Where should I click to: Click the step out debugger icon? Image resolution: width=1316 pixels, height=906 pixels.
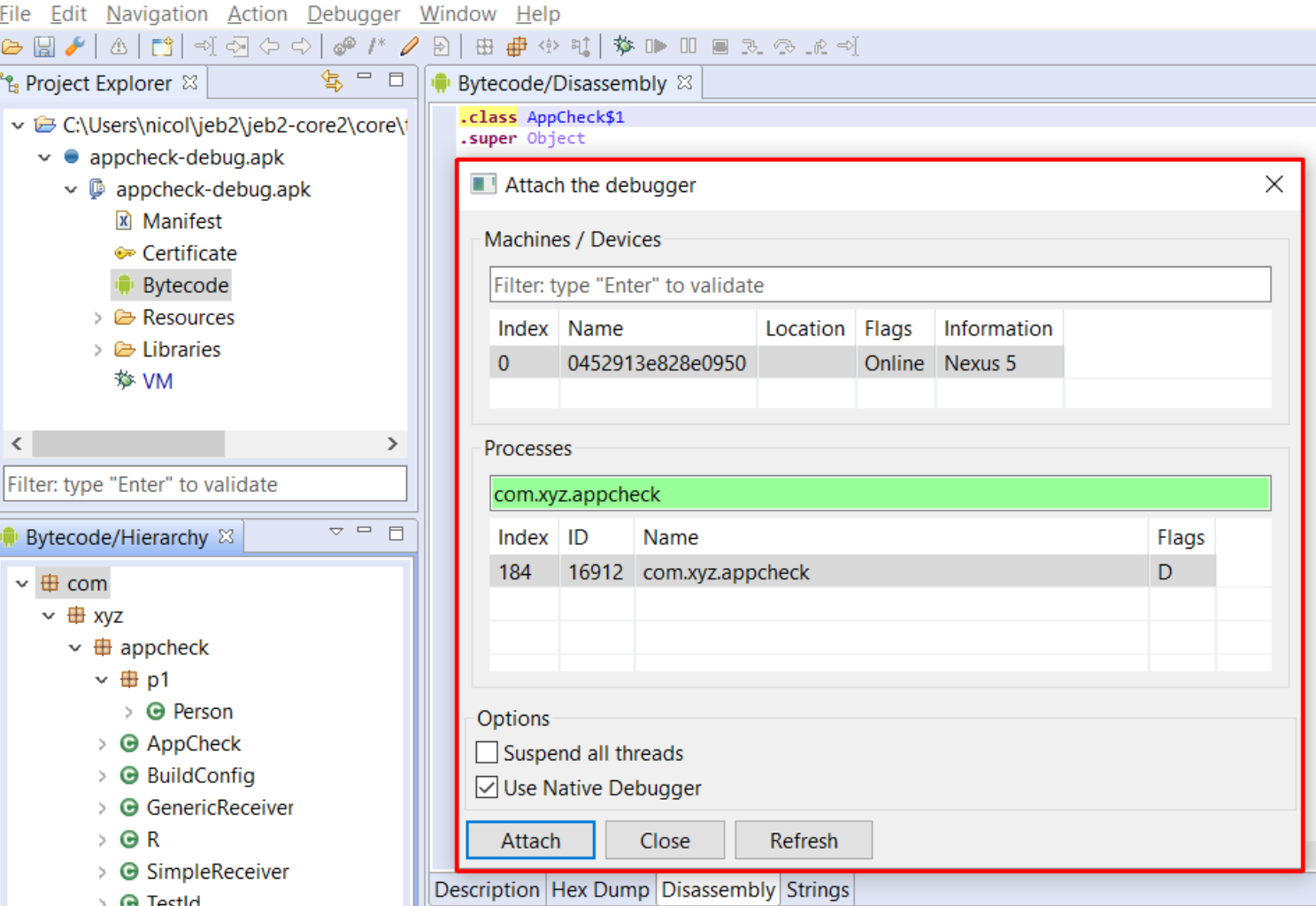(817, 47)
